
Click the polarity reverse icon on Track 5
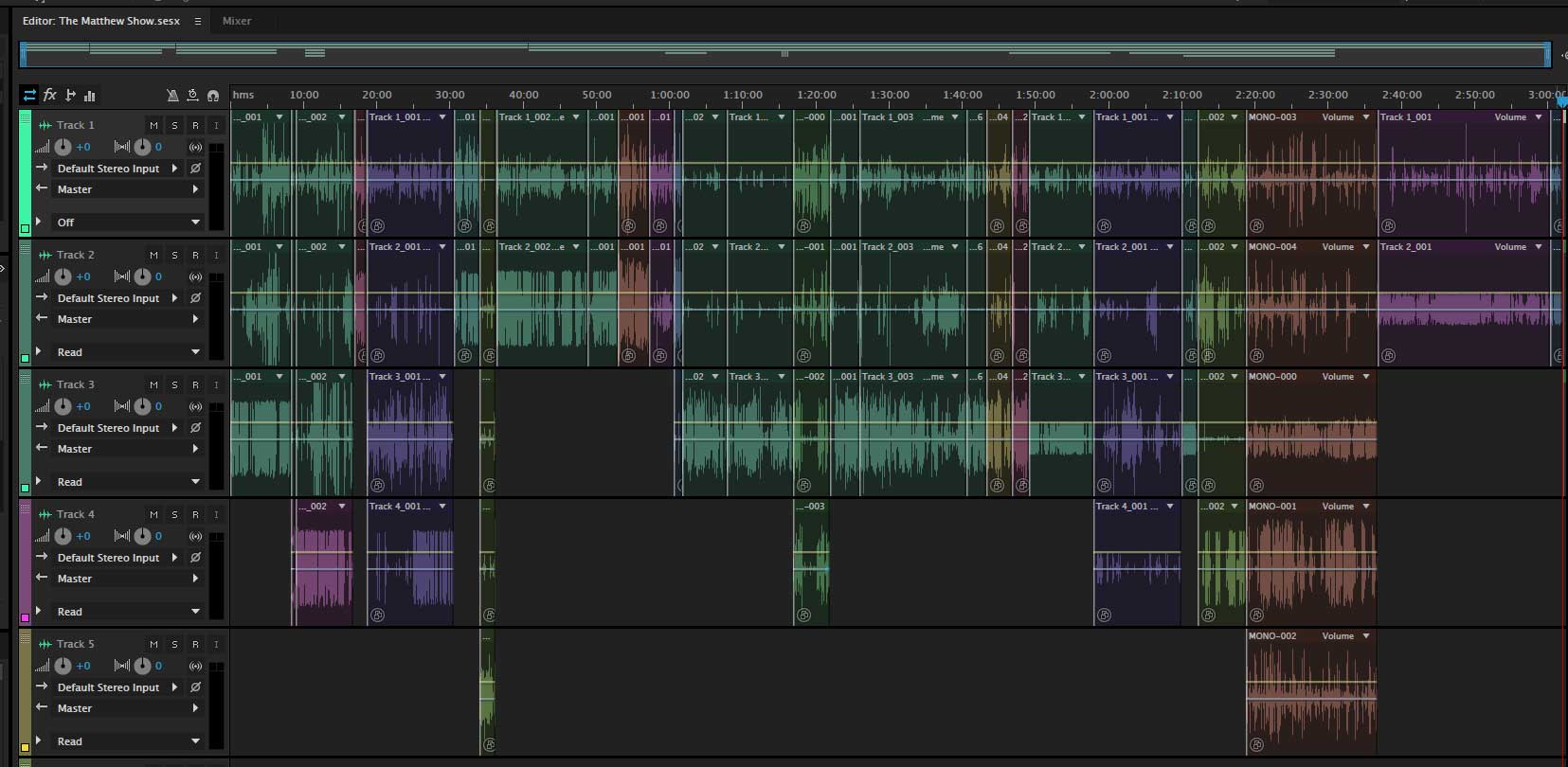tap(195, 687)
